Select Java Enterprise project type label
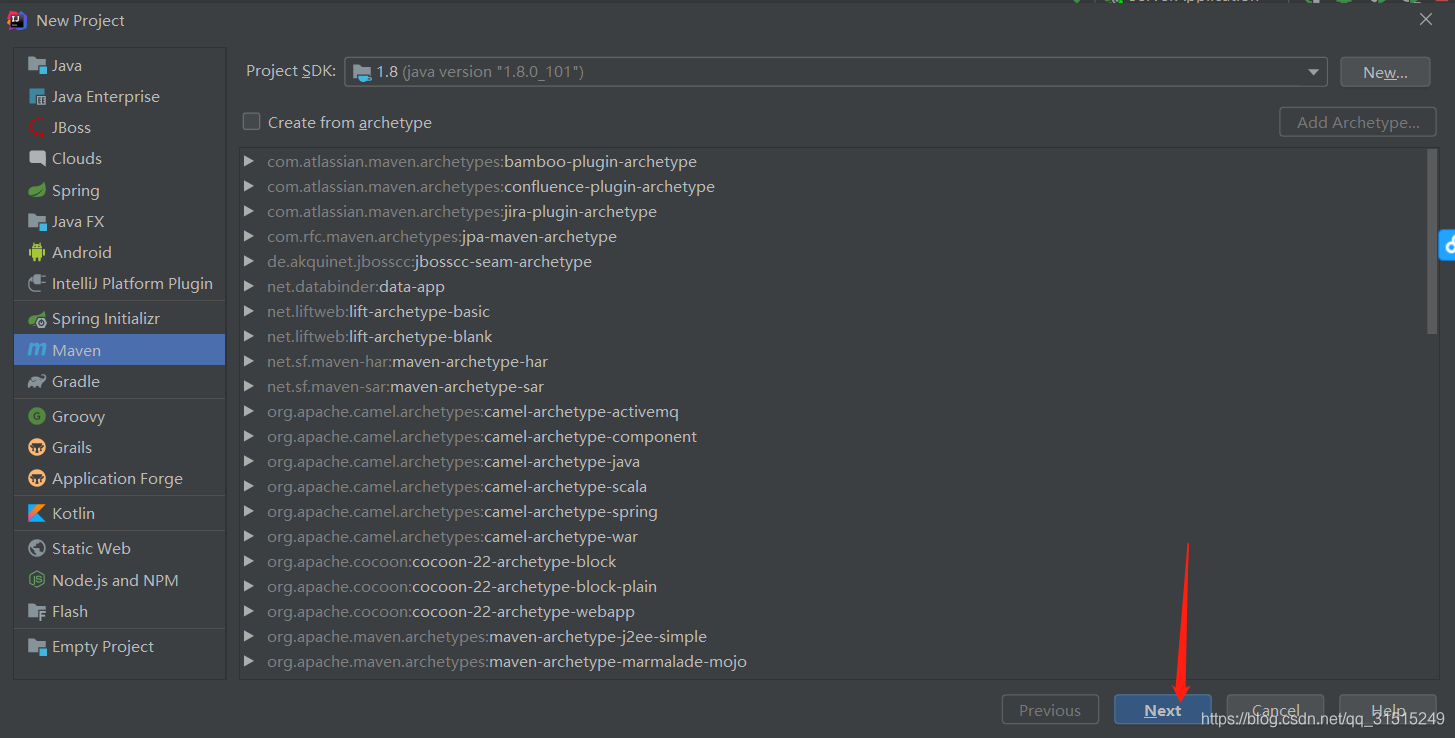The image size is (1455, 738). coord(106,97)
